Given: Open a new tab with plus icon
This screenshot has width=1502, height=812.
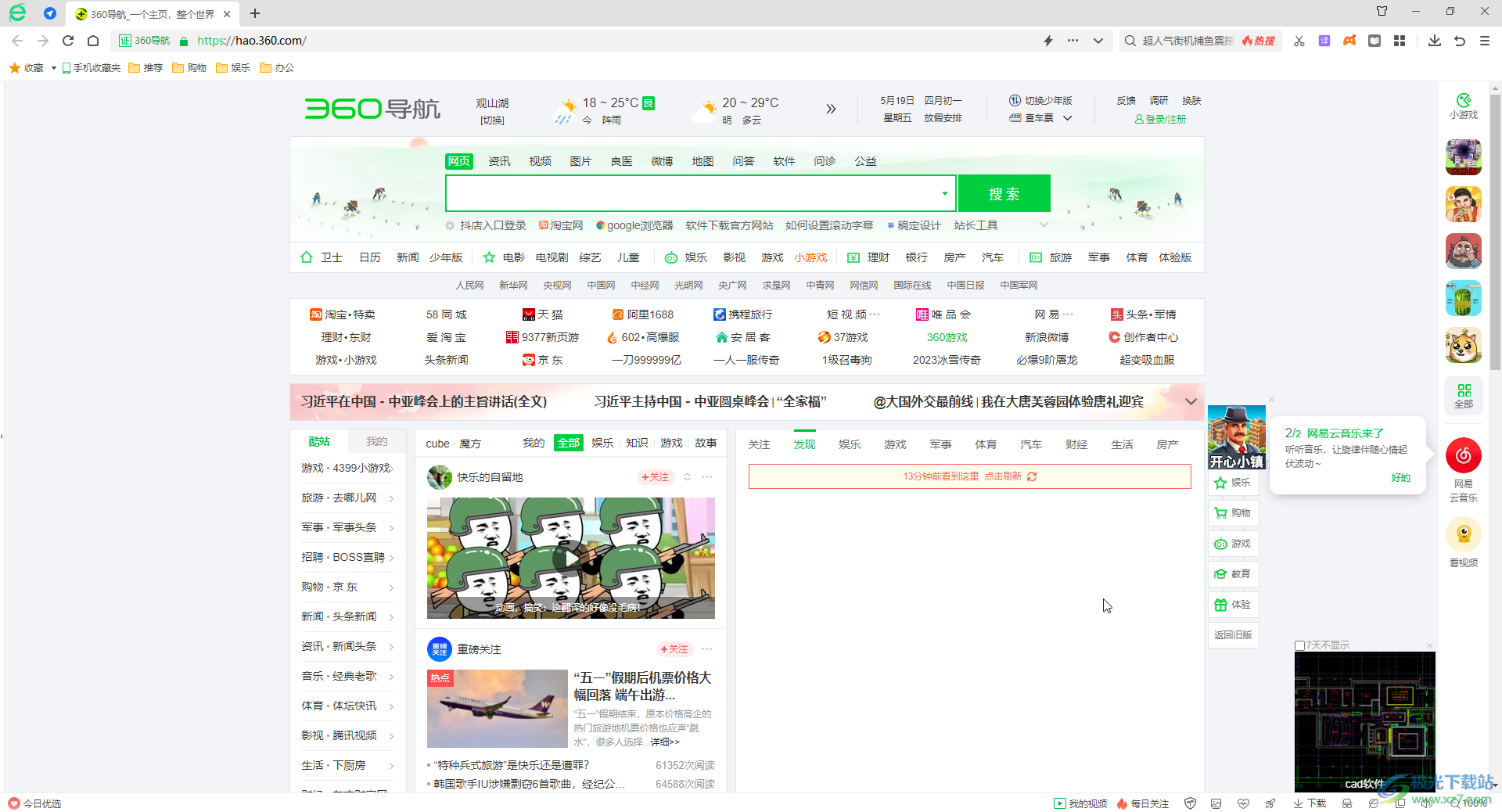Looking at the screenshot, I should (x=255, y=13).
